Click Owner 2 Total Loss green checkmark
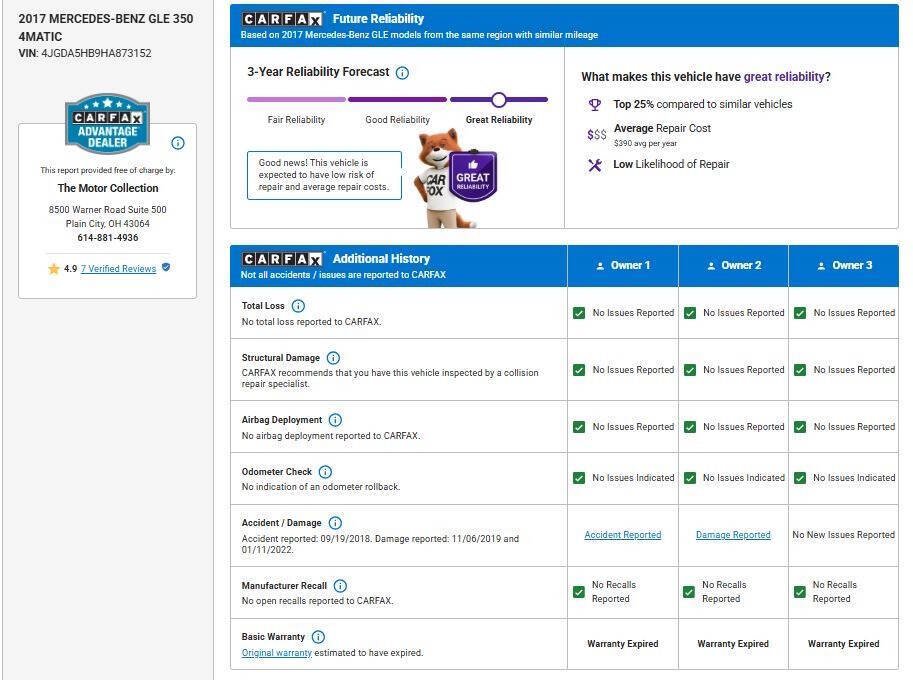 pos(689,313)
